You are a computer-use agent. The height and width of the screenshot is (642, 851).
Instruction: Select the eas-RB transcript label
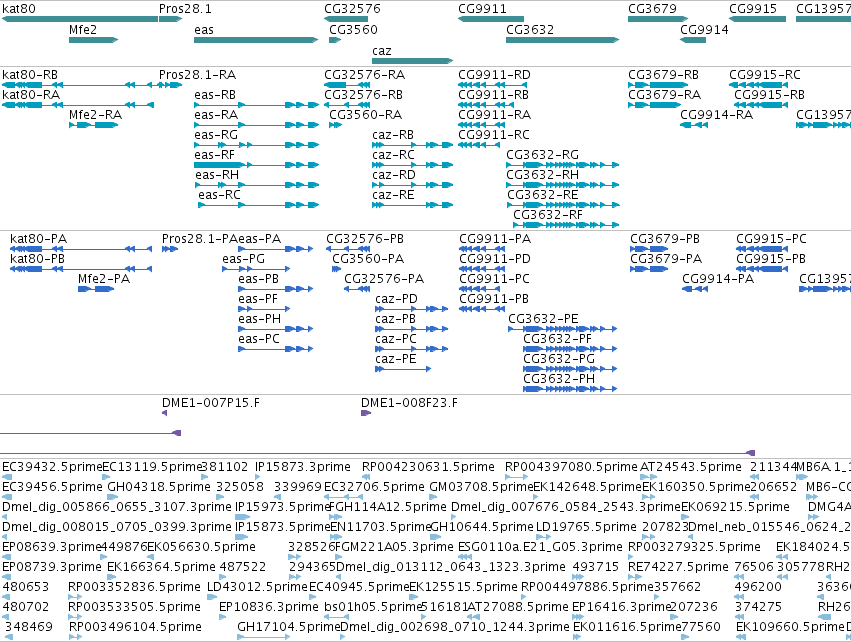click(x=215, y=95)
